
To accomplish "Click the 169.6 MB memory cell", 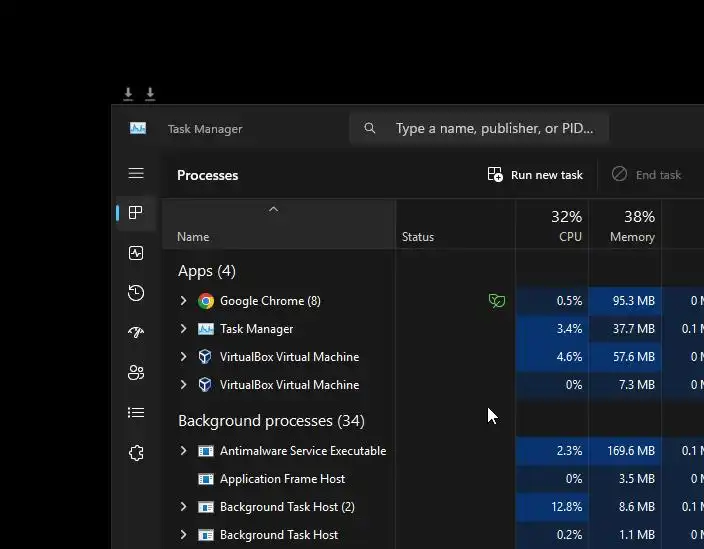I will pyautogui.click(x=625, y=451).
